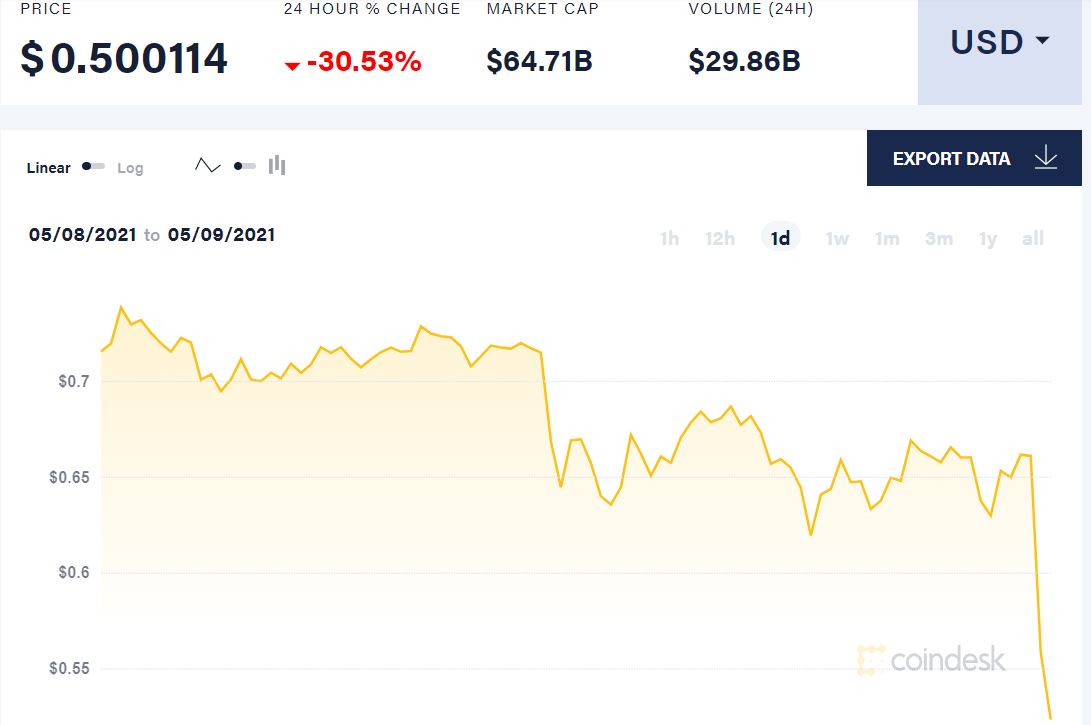Show all-time price history

tap(1033, 239)
